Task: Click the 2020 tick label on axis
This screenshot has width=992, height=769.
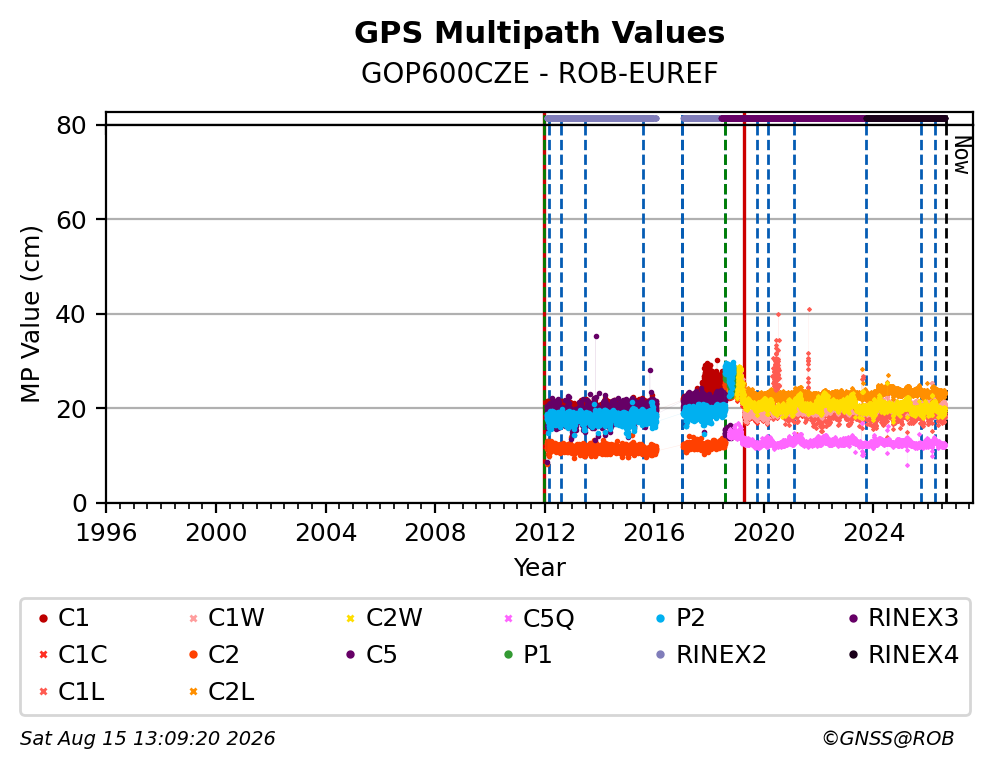Action: pos(764,533)
